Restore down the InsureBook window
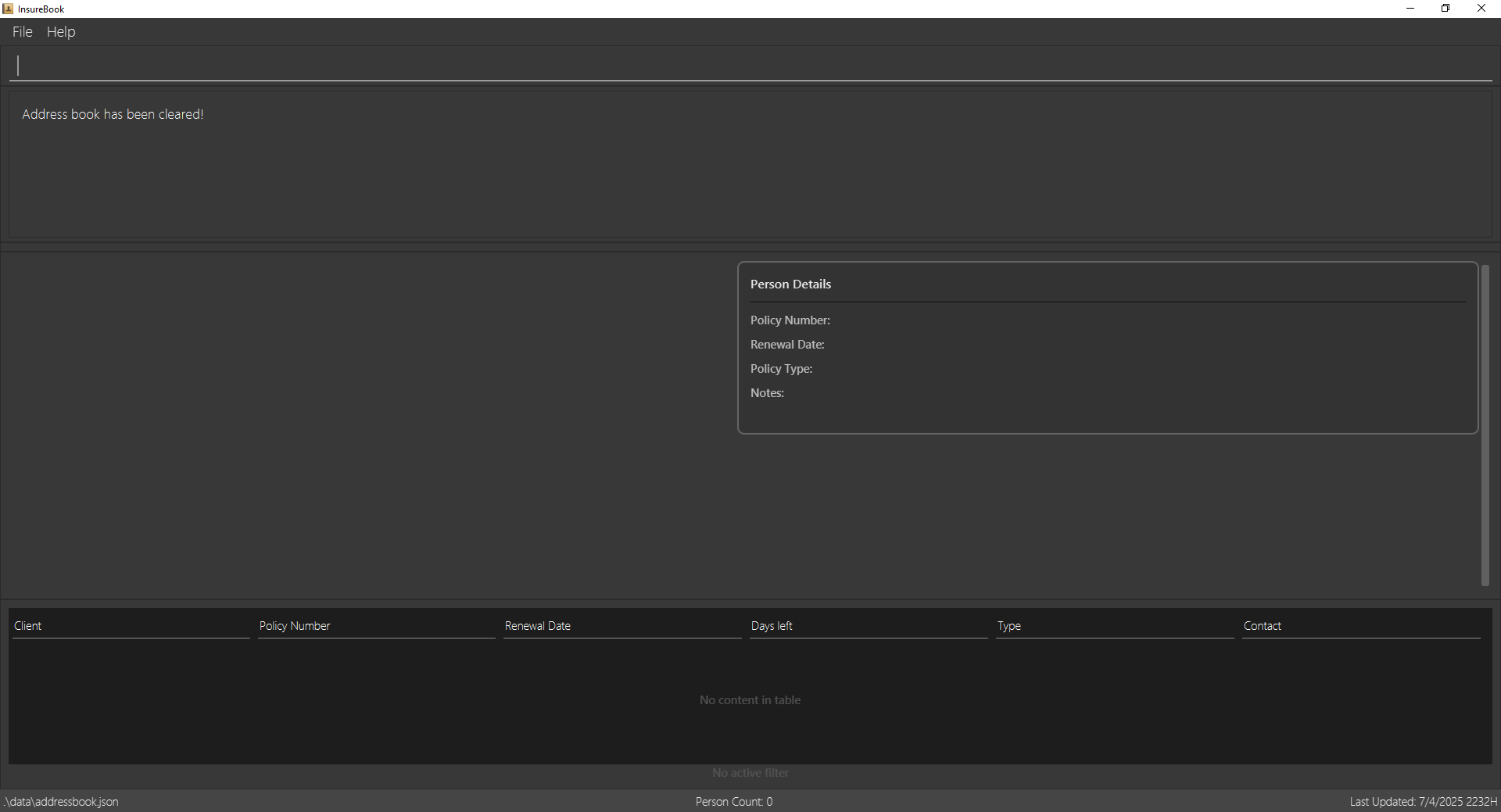The image size is (1501, 812). pyautogui.click(x=1445, y=9)
